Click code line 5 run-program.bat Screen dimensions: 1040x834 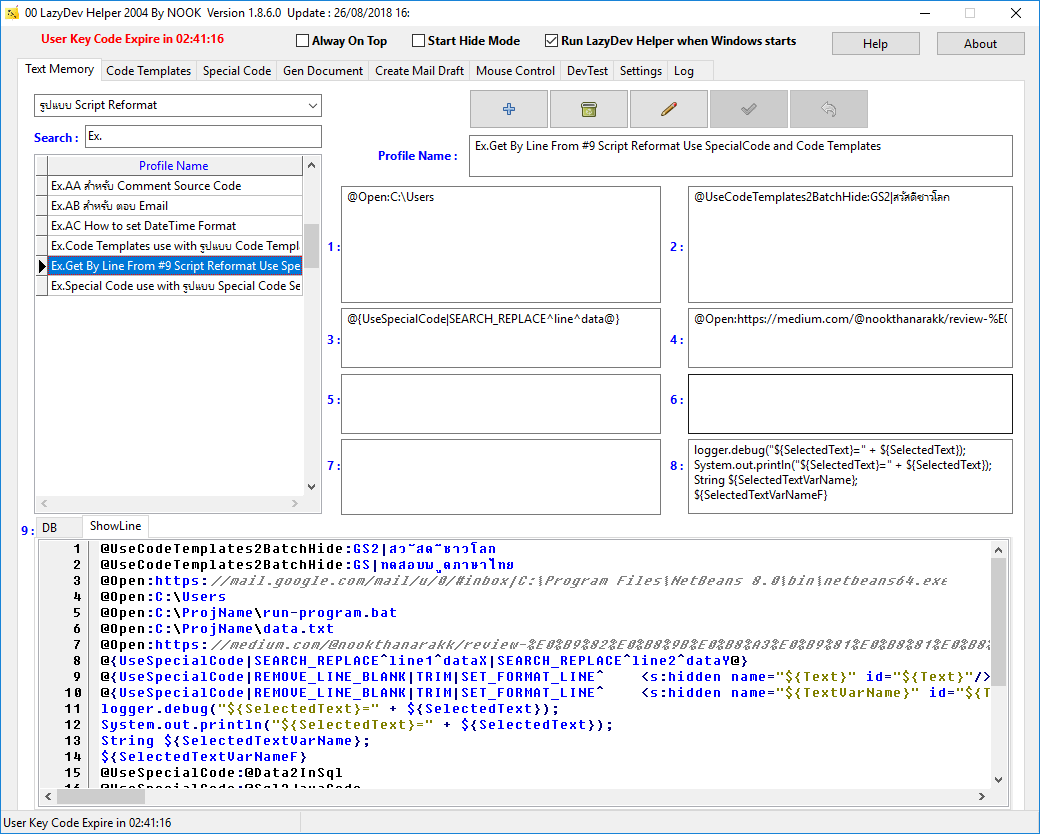(x=249, y=612)
